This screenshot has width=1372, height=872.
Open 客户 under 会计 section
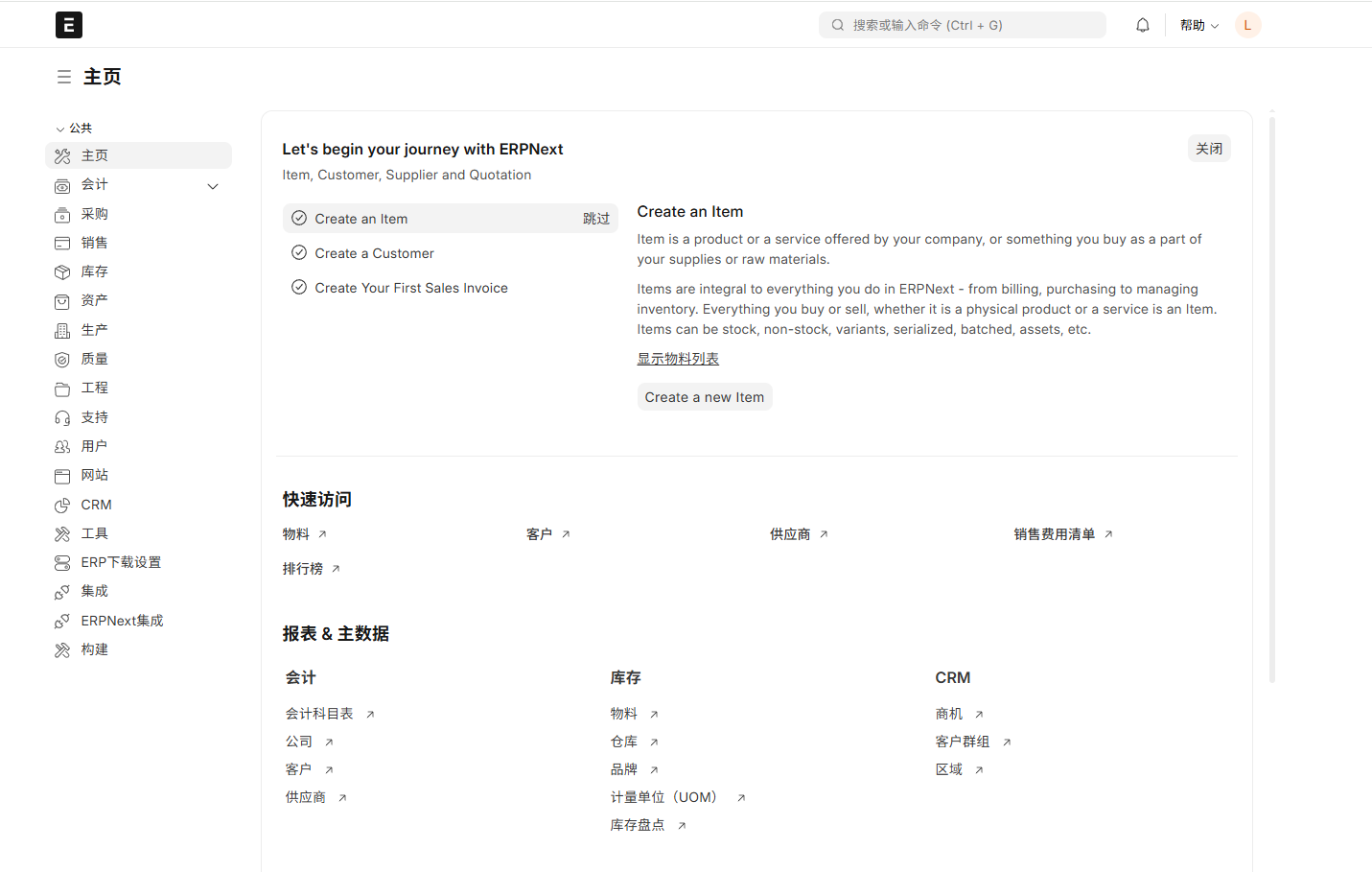299,769
